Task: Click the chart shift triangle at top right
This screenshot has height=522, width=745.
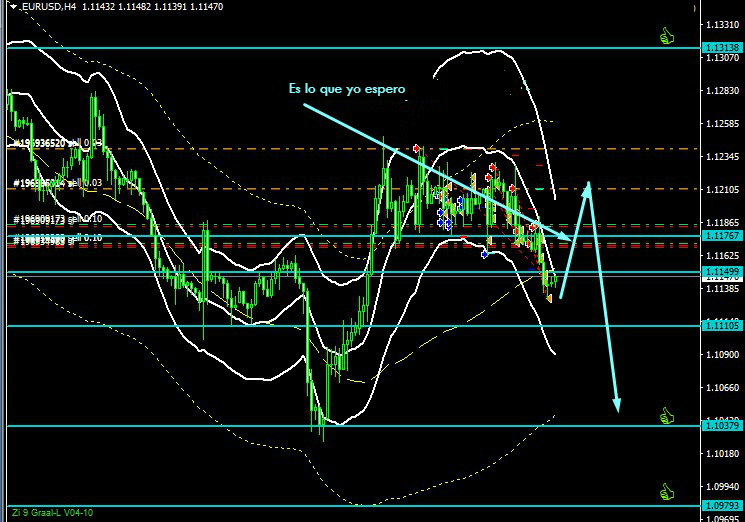Action: tap(692, 7)
